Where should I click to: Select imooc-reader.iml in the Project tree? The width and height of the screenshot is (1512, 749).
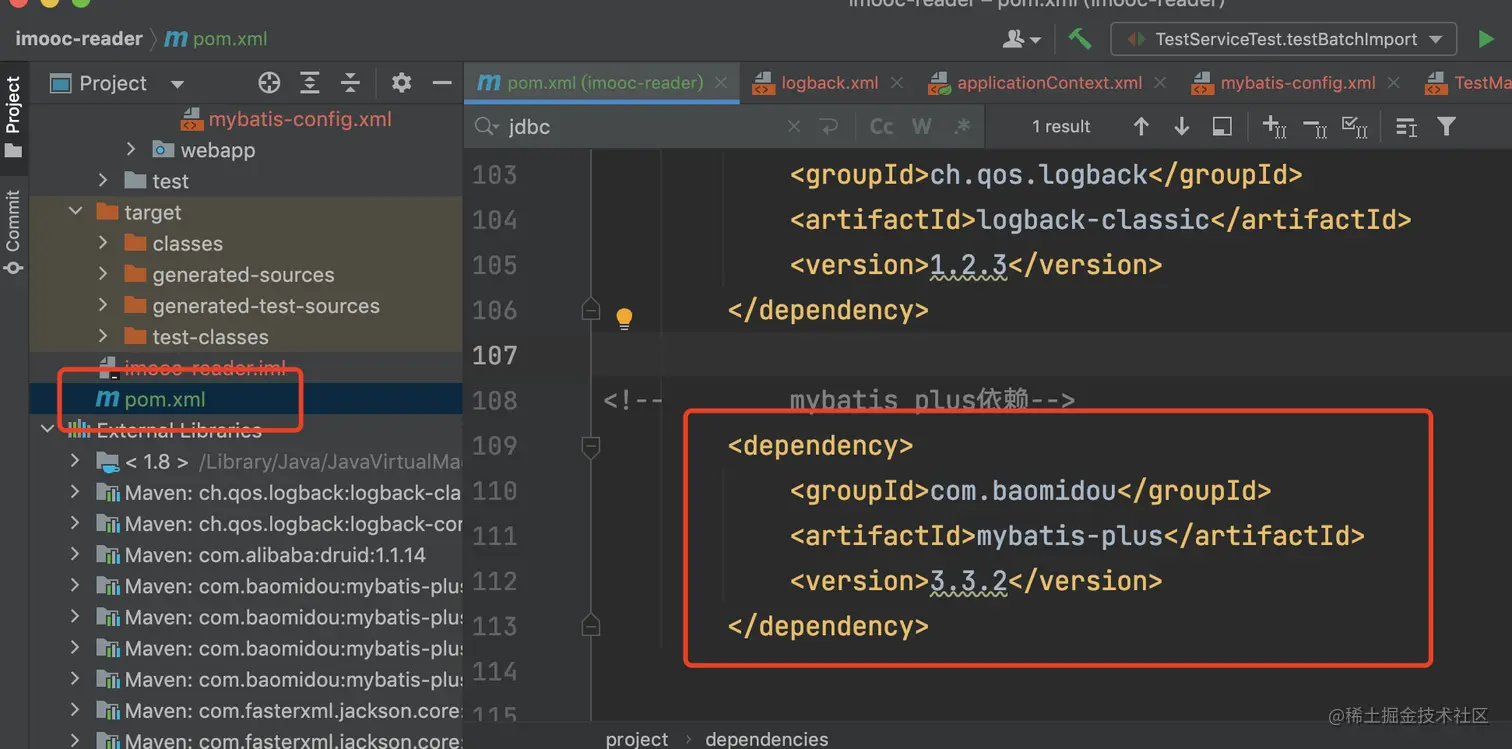click(x=246, y=367)
